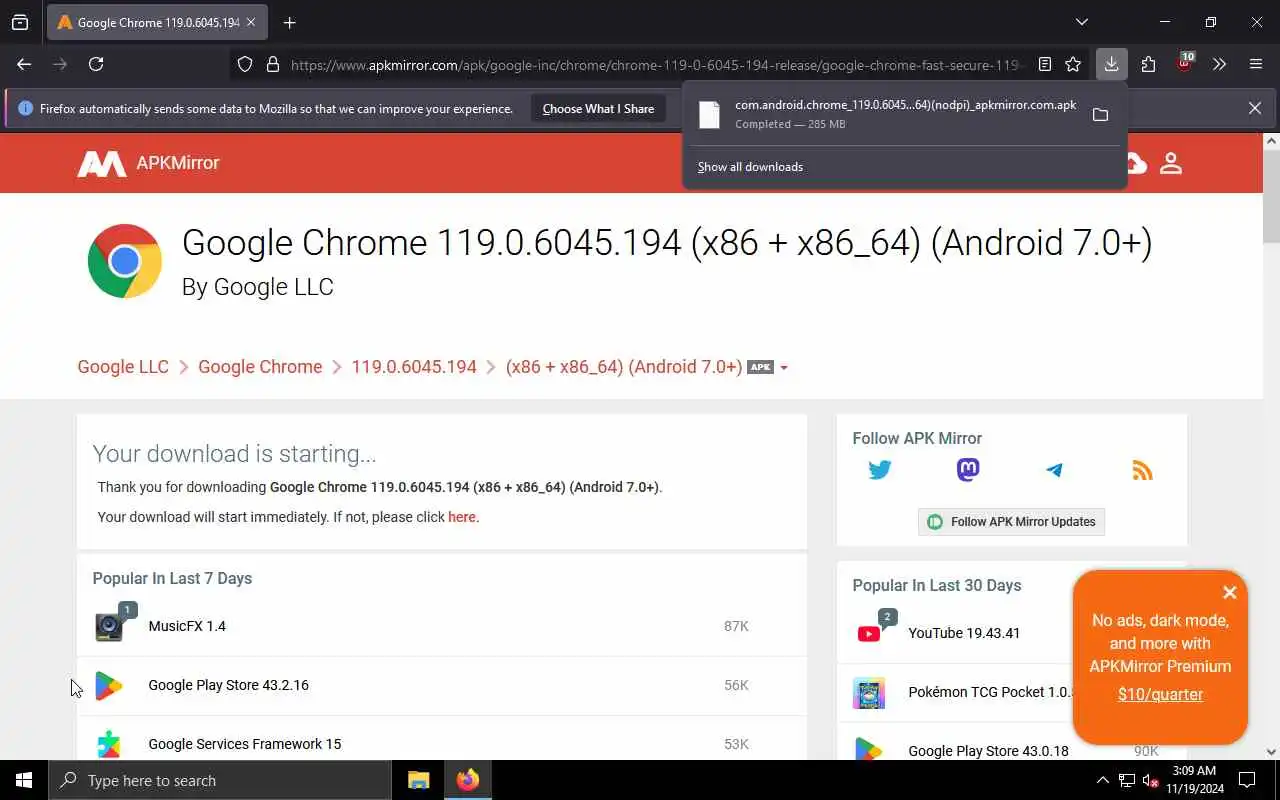
Task: Click the Google Chrome app logo
Action: coord(125,261)
